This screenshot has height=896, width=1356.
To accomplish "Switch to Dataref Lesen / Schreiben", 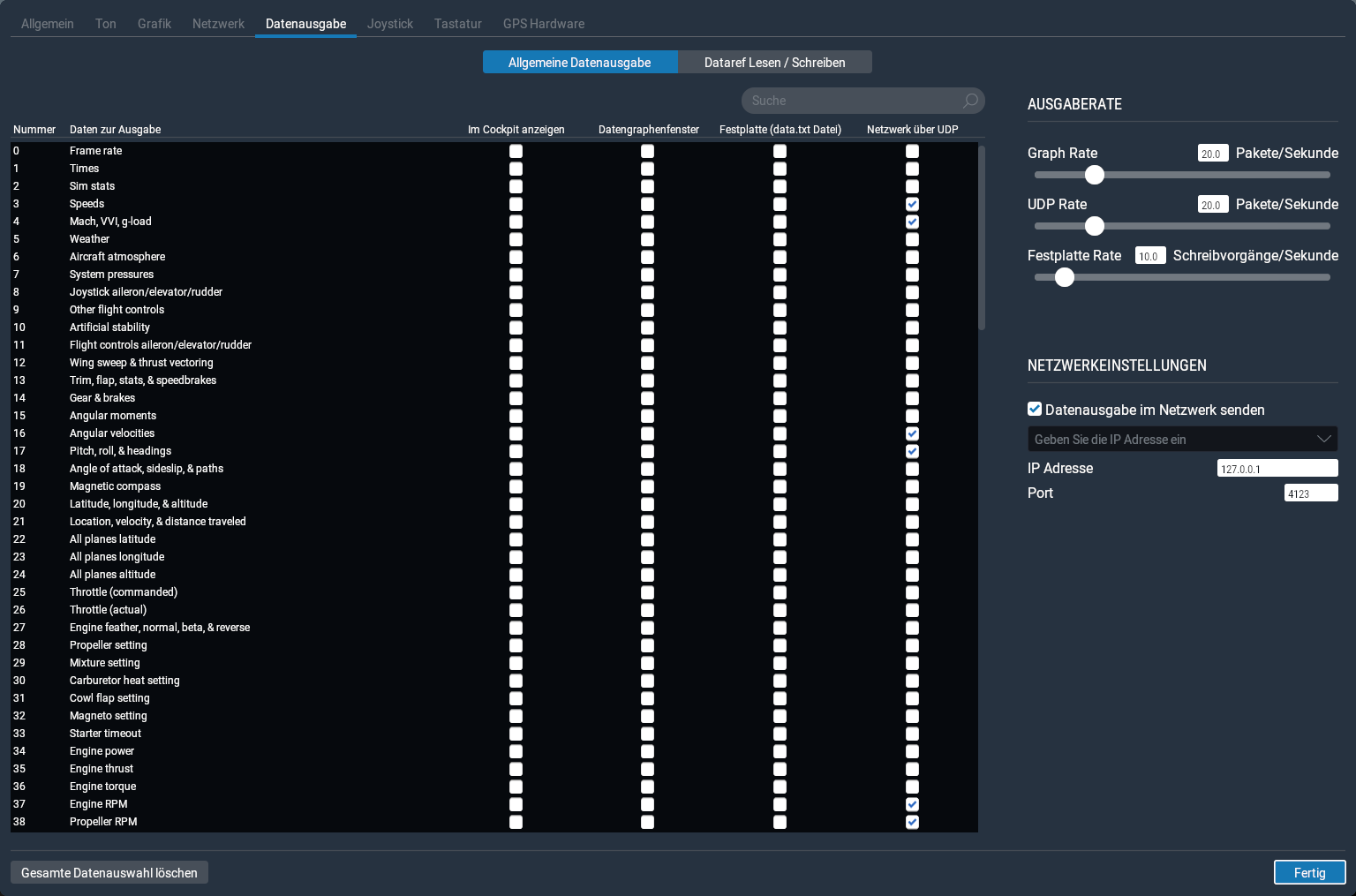I will (775, 62).
